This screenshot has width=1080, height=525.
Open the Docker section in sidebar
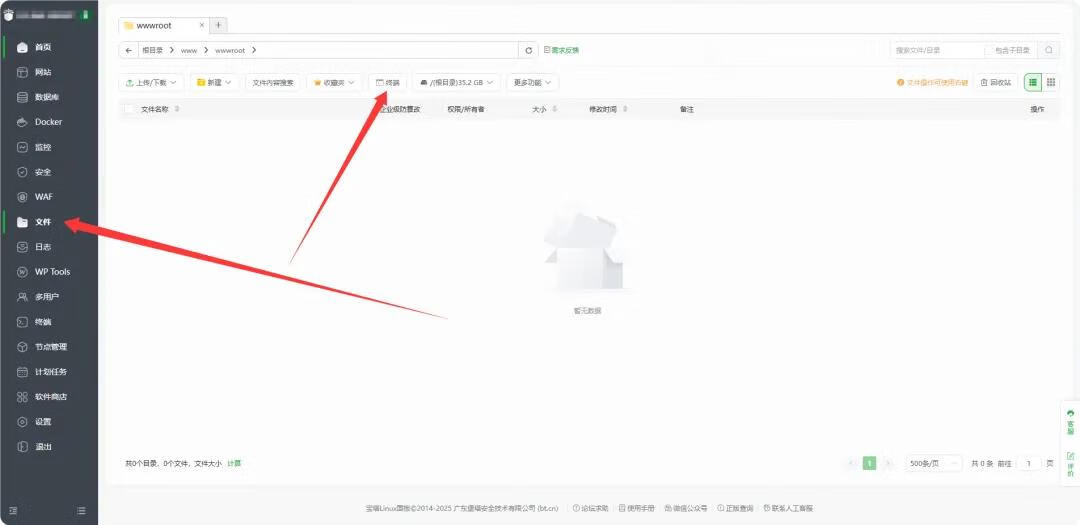pos(48,122)
